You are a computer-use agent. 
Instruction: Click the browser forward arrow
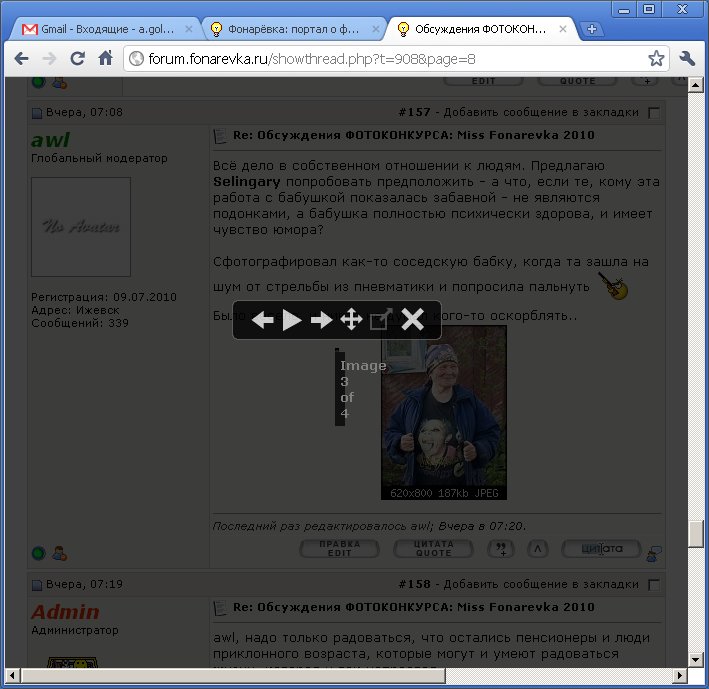coord(49,58)
